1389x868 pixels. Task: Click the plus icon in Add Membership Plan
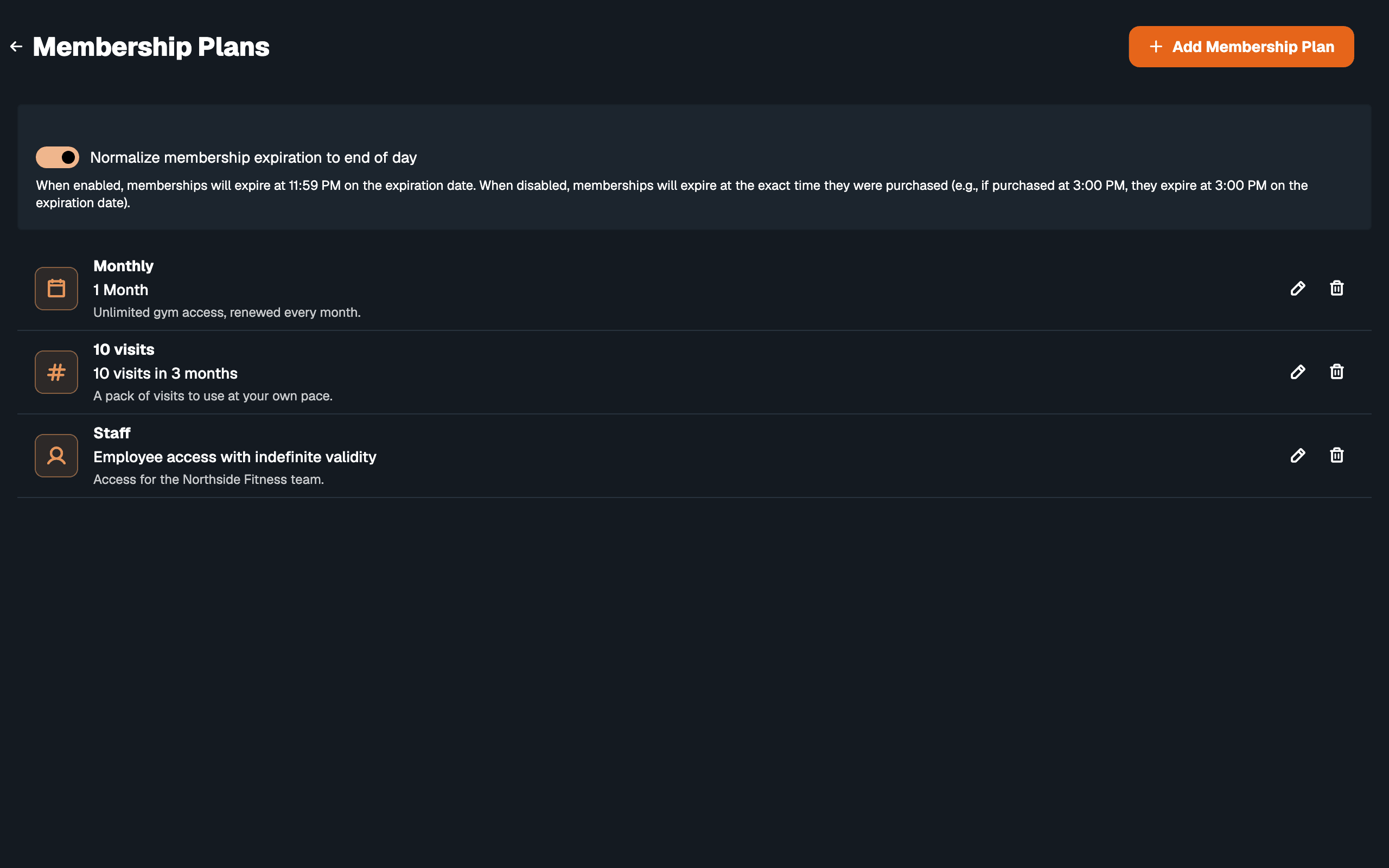coord(1156,47)
